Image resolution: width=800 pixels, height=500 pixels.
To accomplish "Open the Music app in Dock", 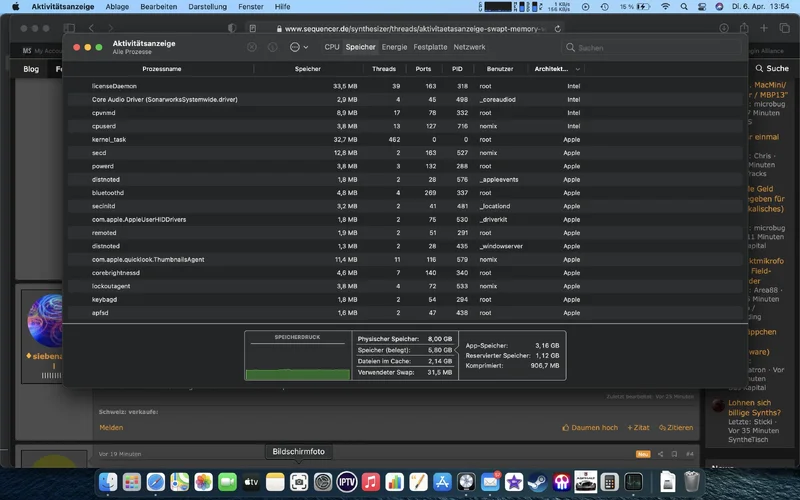I will coord(371,482).
